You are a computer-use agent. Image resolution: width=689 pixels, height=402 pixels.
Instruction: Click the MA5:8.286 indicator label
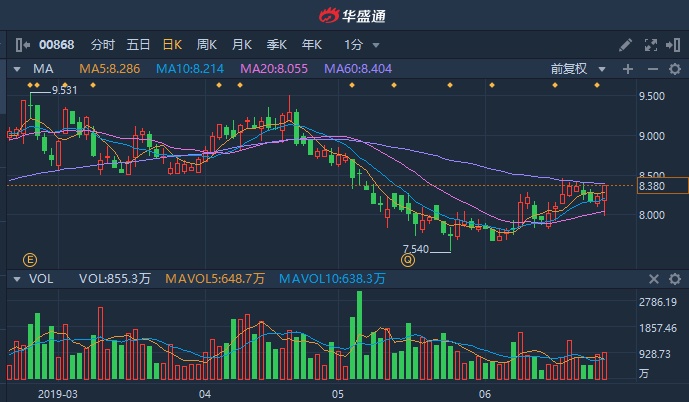pos(110,69)
